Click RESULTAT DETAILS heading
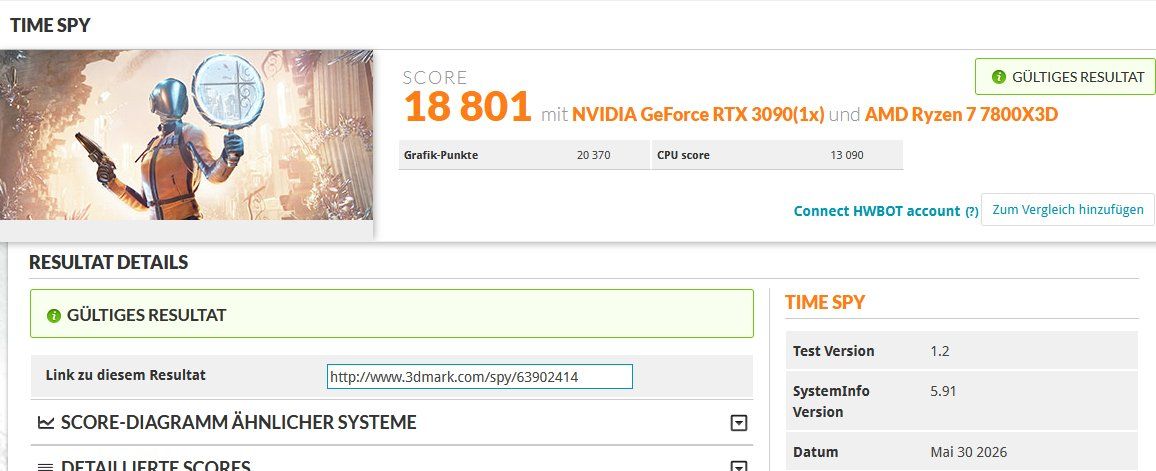Screen dimensions: 1156x471 point(108,262)
